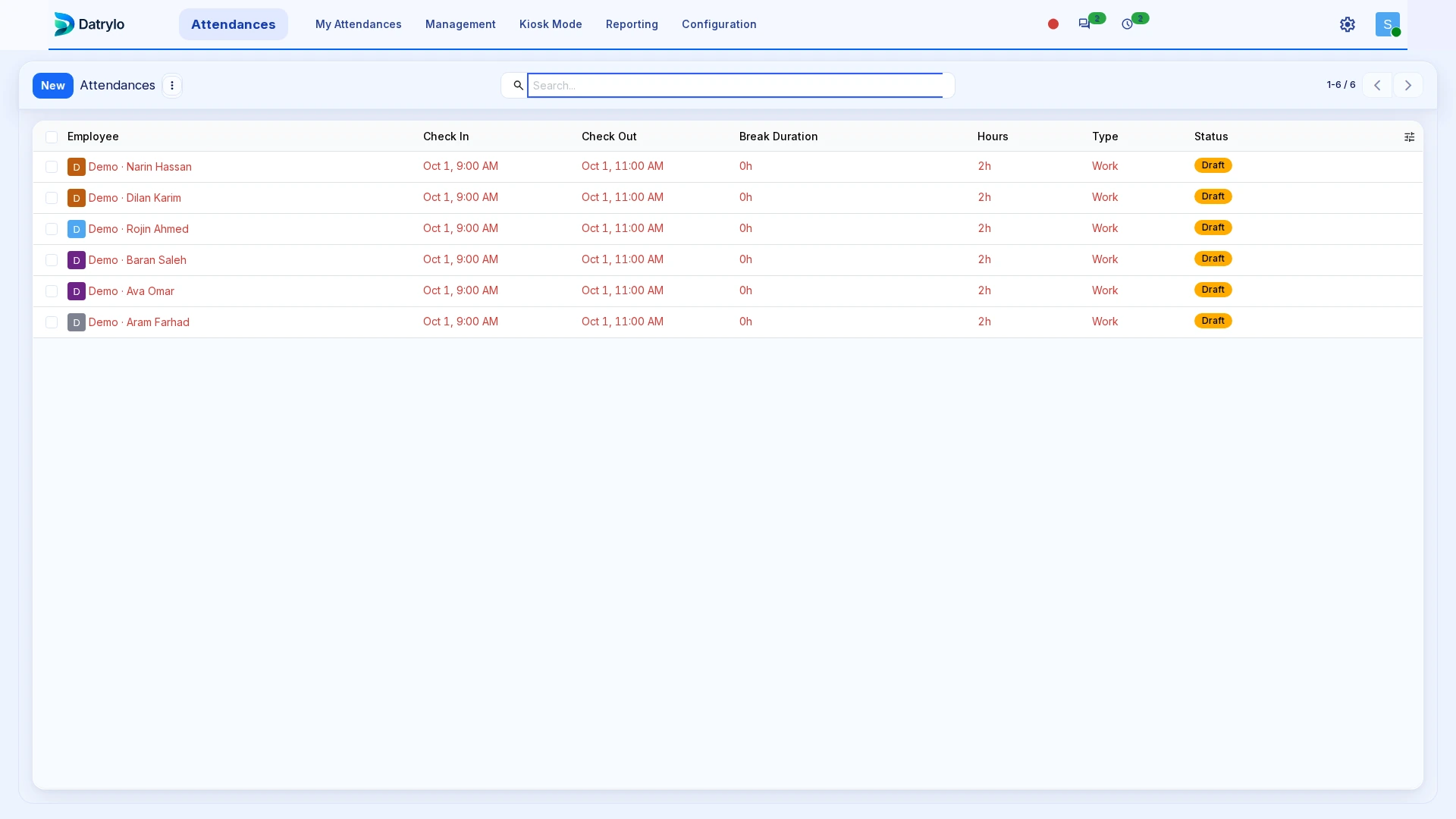Select the Aram Farhad row checkbox
This screenshot has width=1456, height=819.
pyautogui.click(x=52, y=322)
